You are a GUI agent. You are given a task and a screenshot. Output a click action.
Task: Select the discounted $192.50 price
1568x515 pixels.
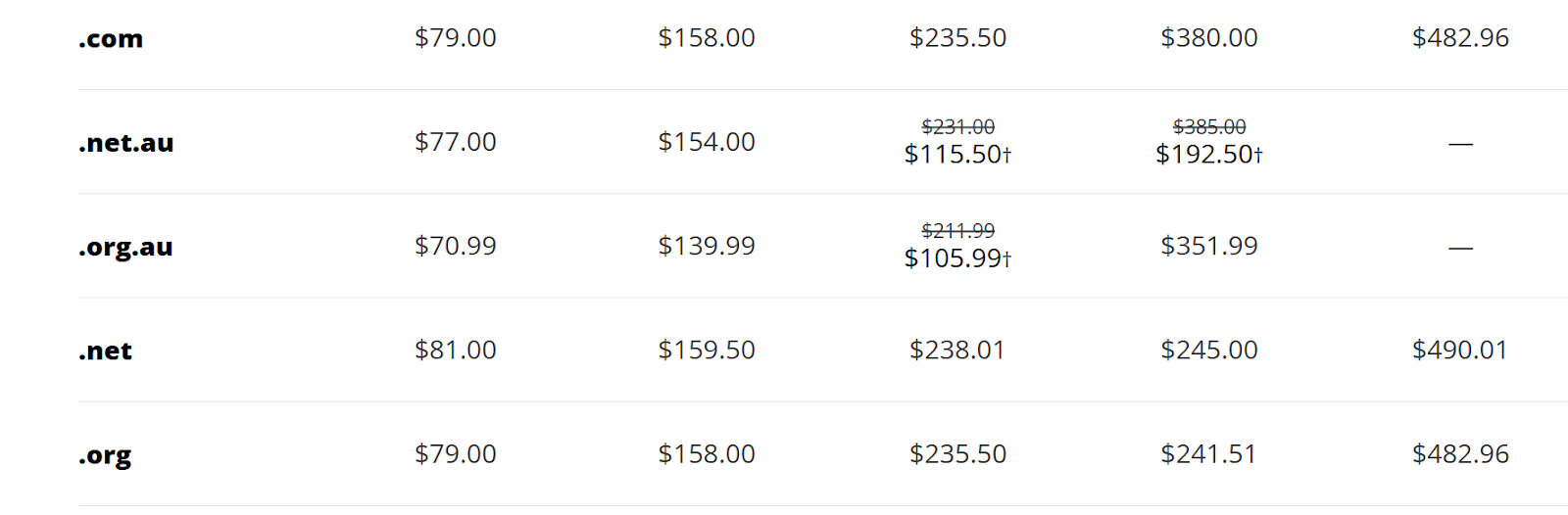pos(1207,155)
